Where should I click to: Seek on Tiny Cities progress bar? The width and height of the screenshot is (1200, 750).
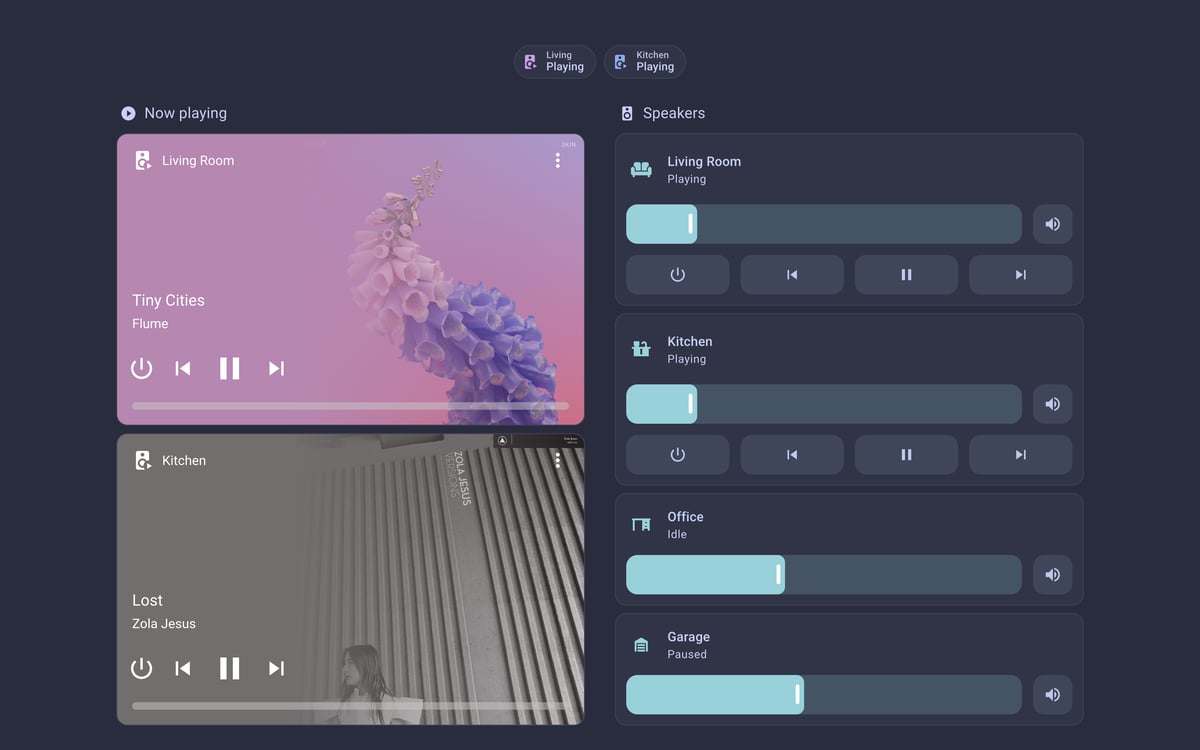point(350,406)
